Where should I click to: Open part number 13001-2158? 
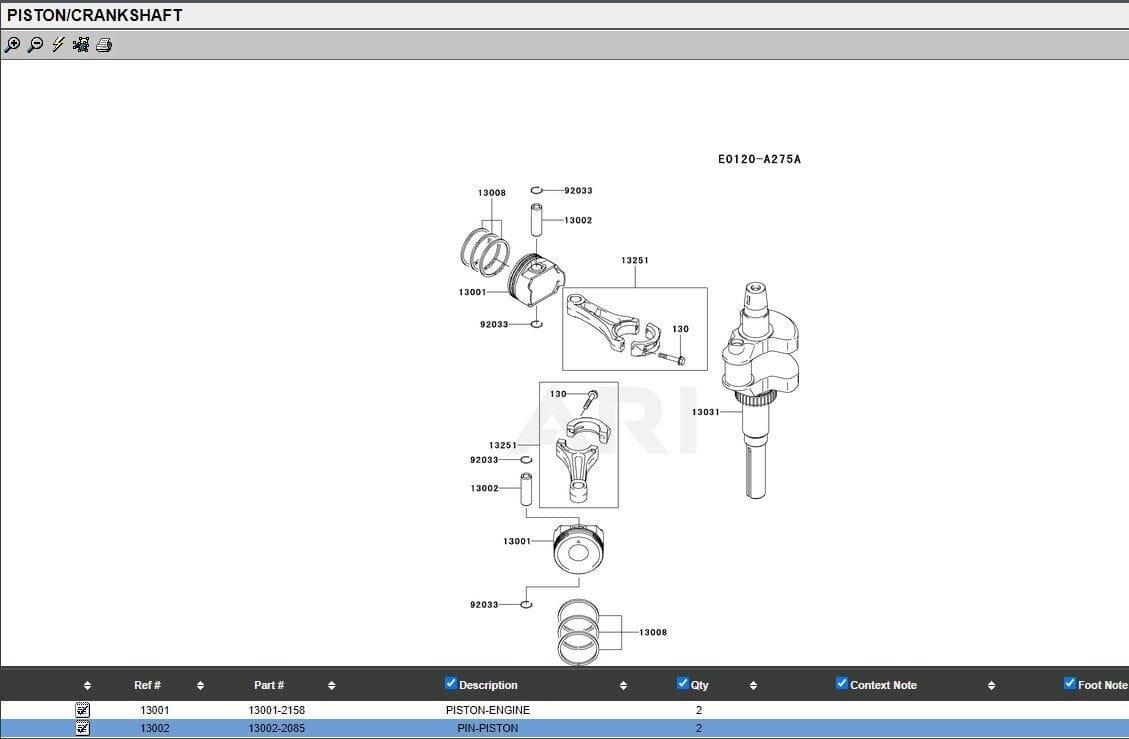click(x=276, y=710)
